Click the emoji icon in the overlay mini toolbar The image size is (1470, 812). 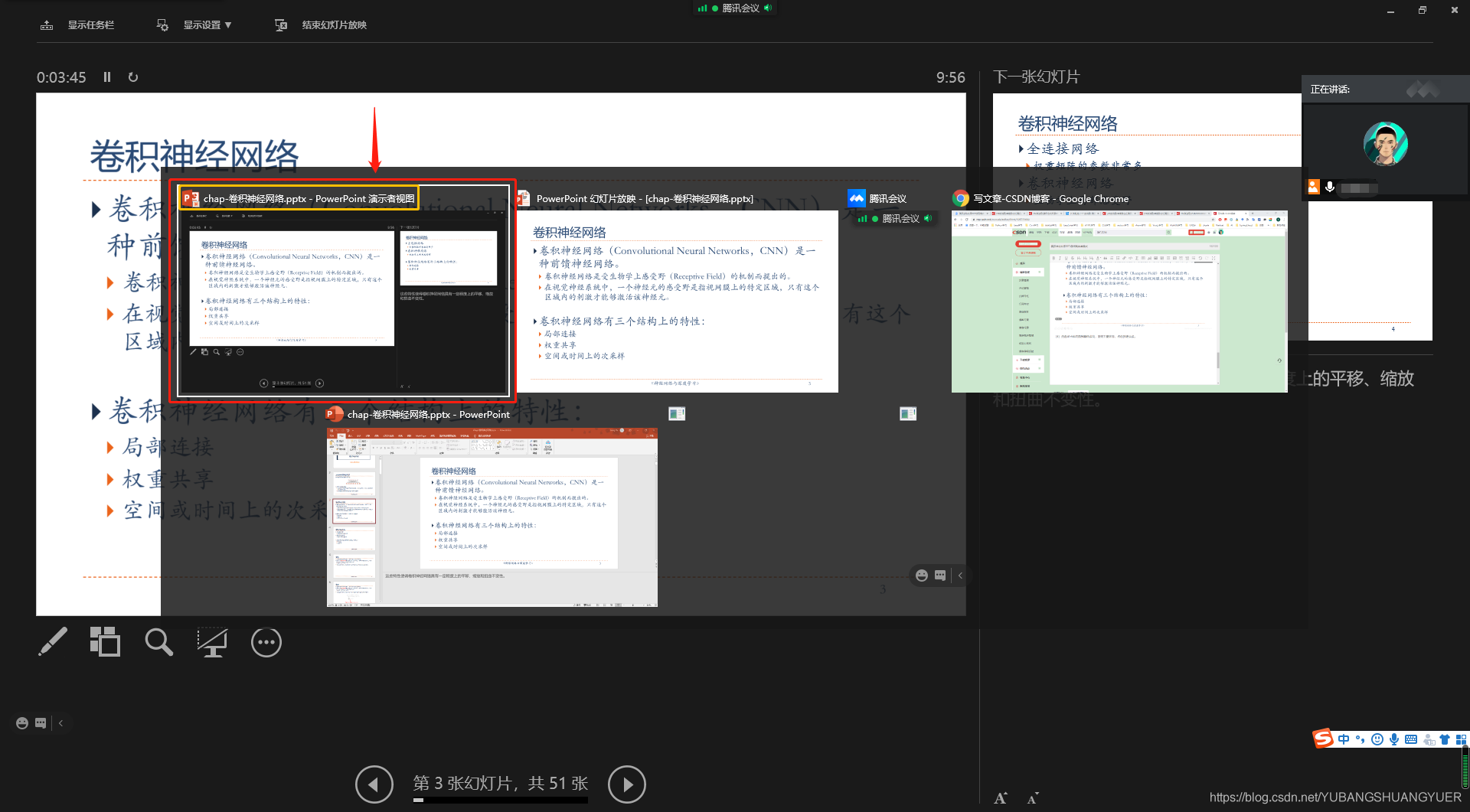pyautogui.click(x=922, y=576)
